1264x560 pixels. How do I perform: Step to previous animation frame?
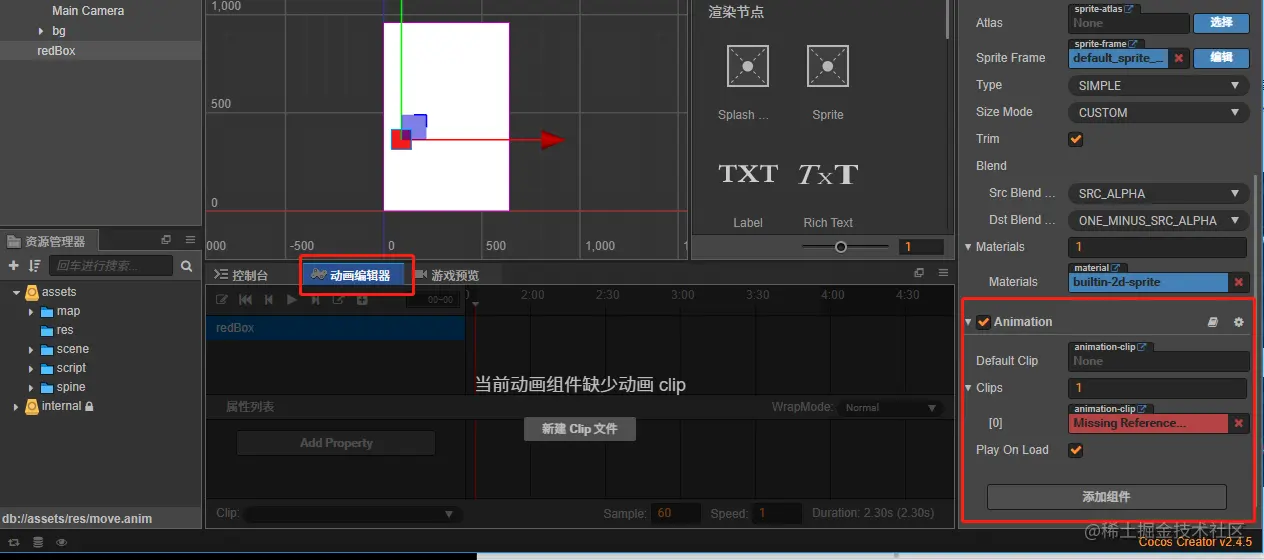pos(269,299)
